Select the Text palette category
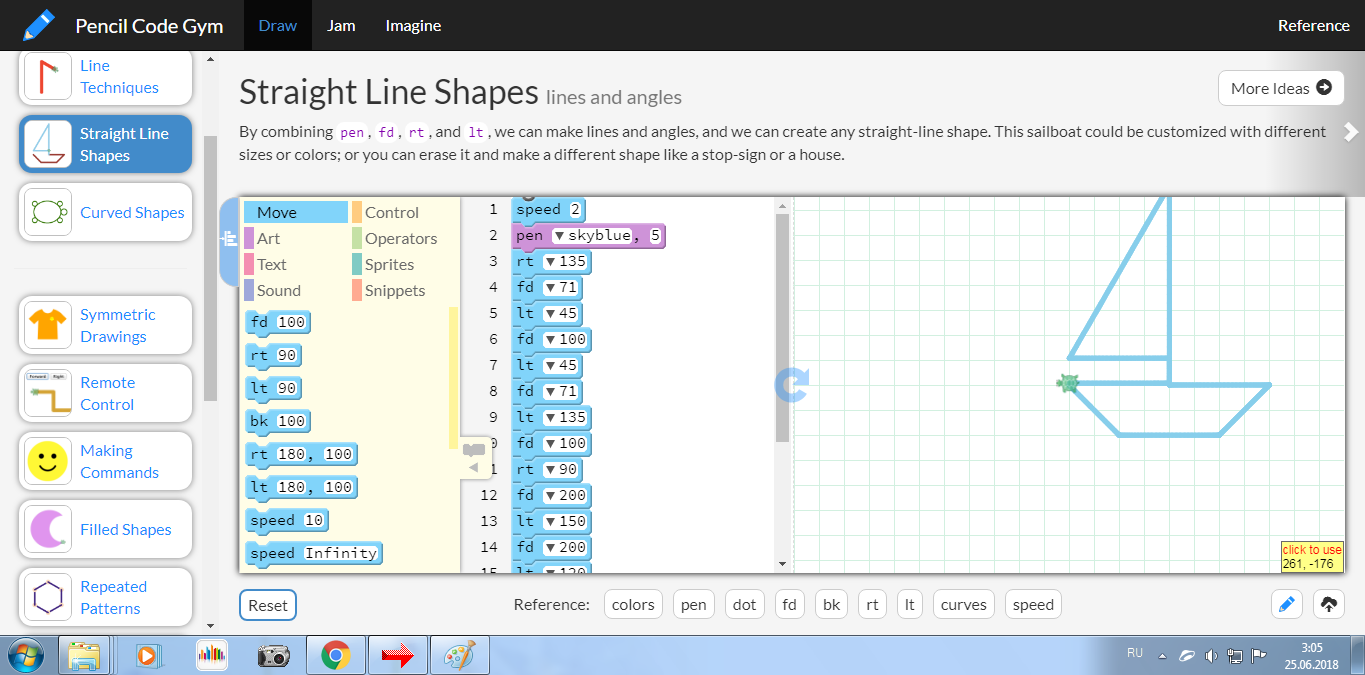 click(x=296, y=264)
